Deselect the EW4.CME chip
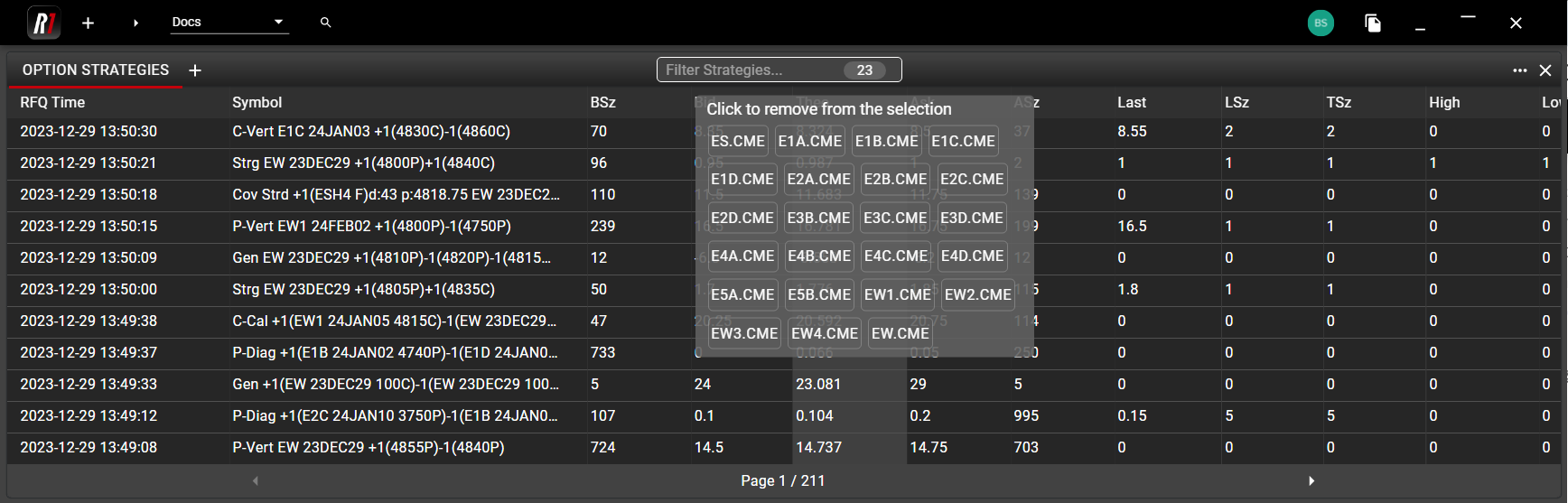Image resolution: width=1568 pixels, height=503 pixels. (825, 333)
